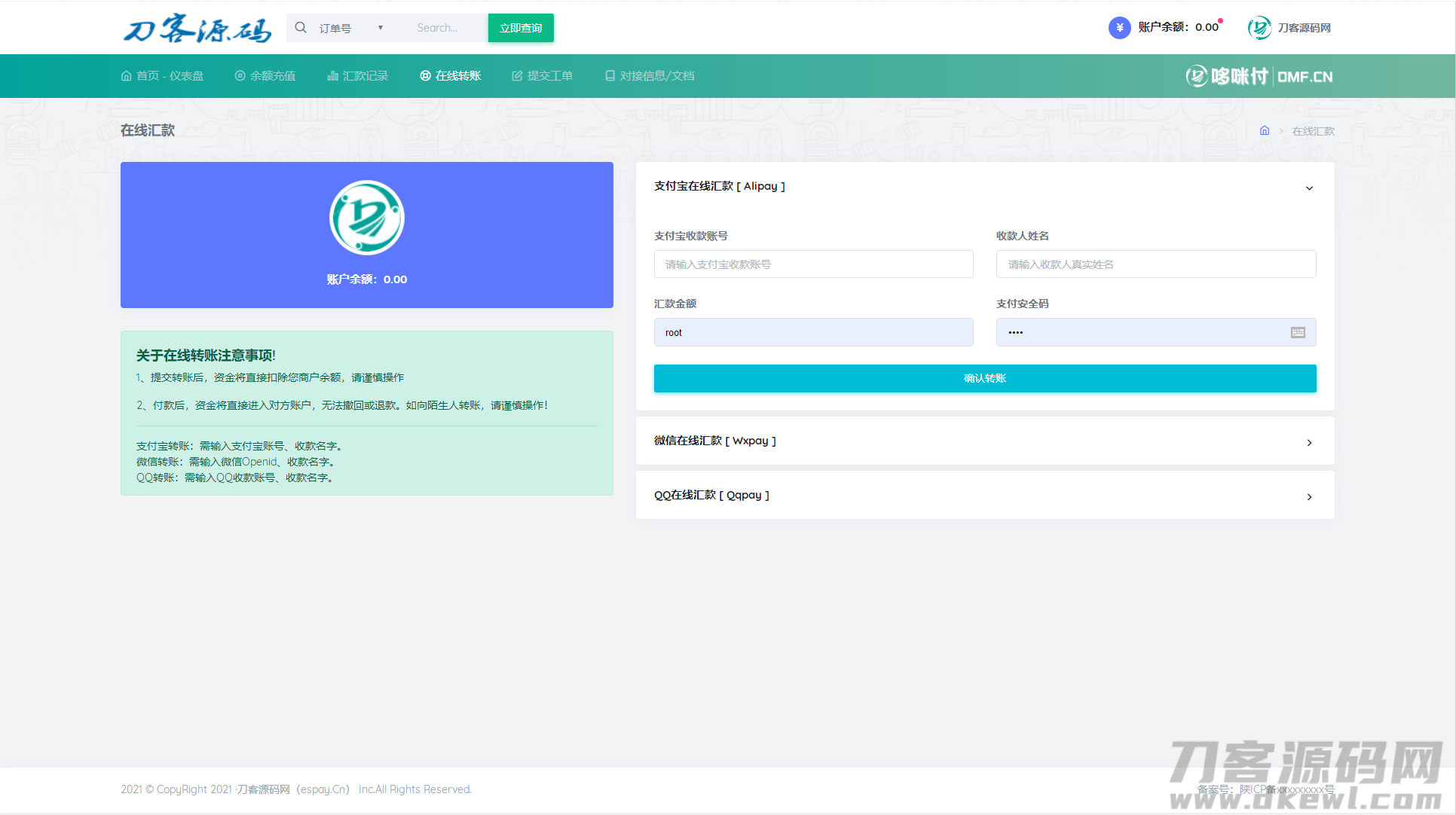Screen dimensions: 1456x815
Task: Click the 支付宝收款账号 input field
Action: click(x=813, y=264)
